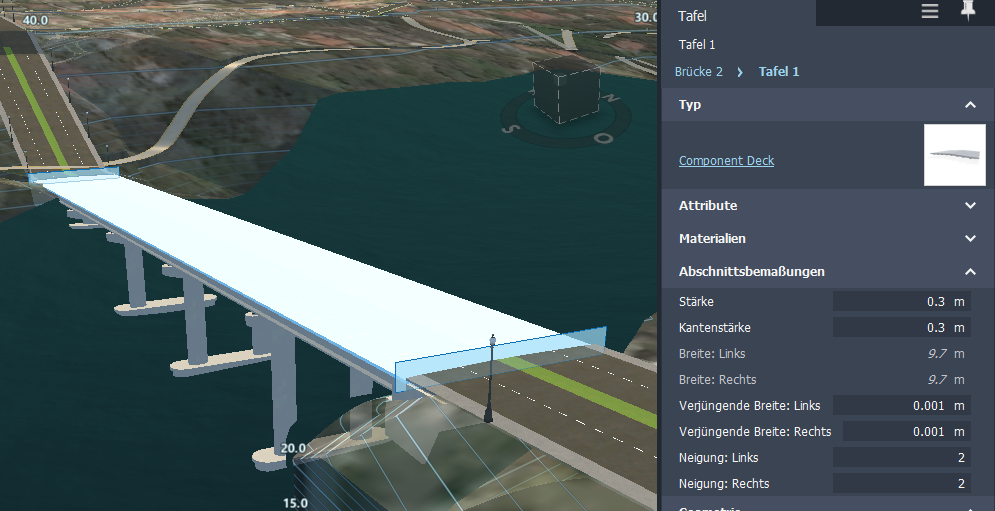Click the street lamp on the bridge

pos(490,378)
